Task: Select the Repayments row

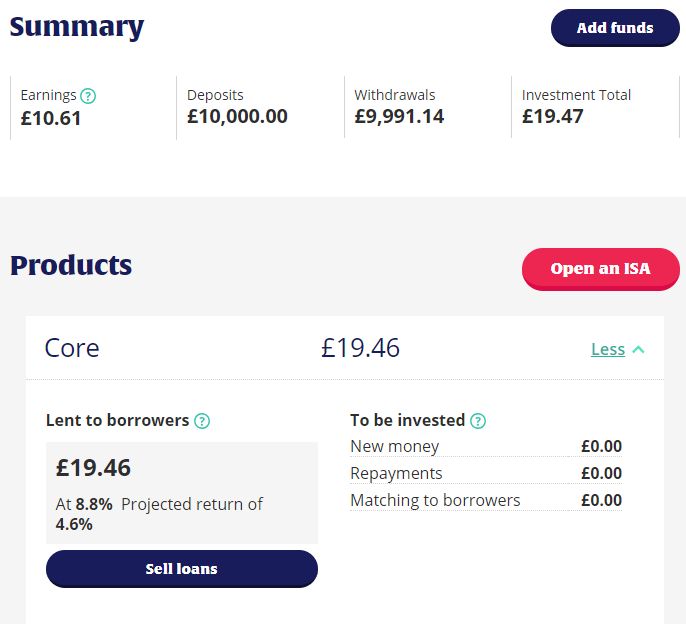Action: (486, 473)
